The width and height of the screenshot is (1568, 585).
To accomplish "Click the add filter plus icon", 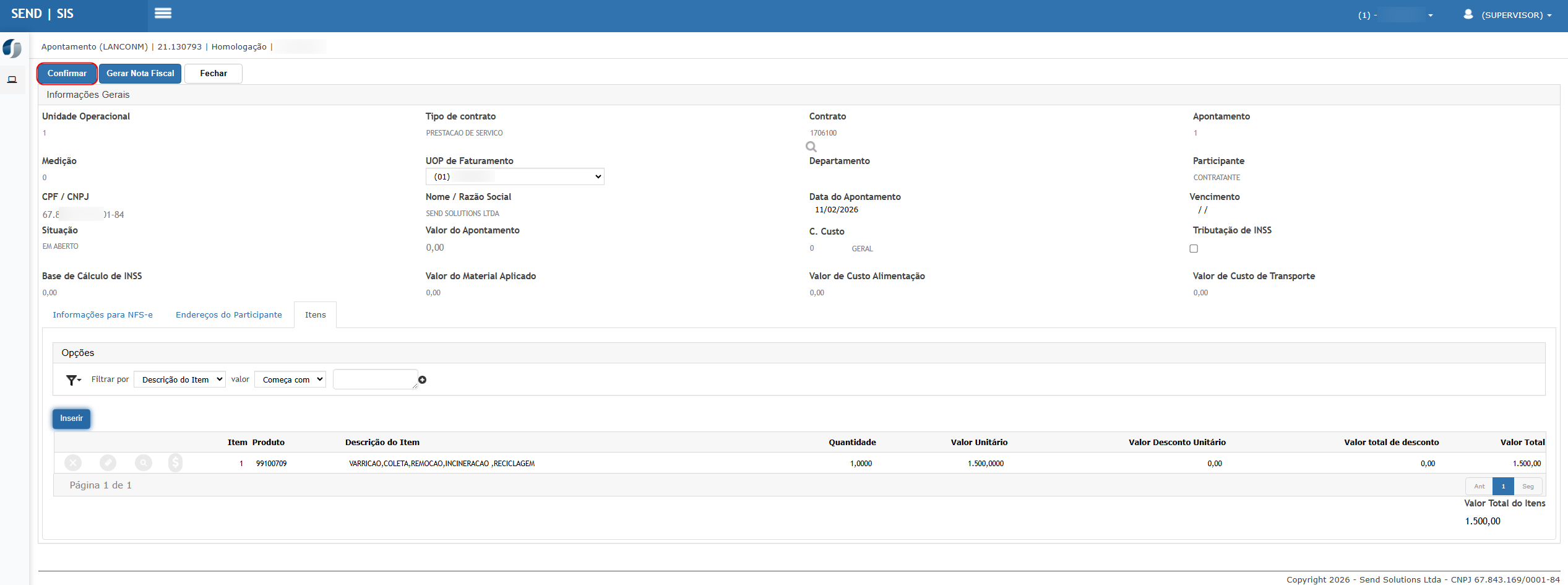I will tap(422, 380).
